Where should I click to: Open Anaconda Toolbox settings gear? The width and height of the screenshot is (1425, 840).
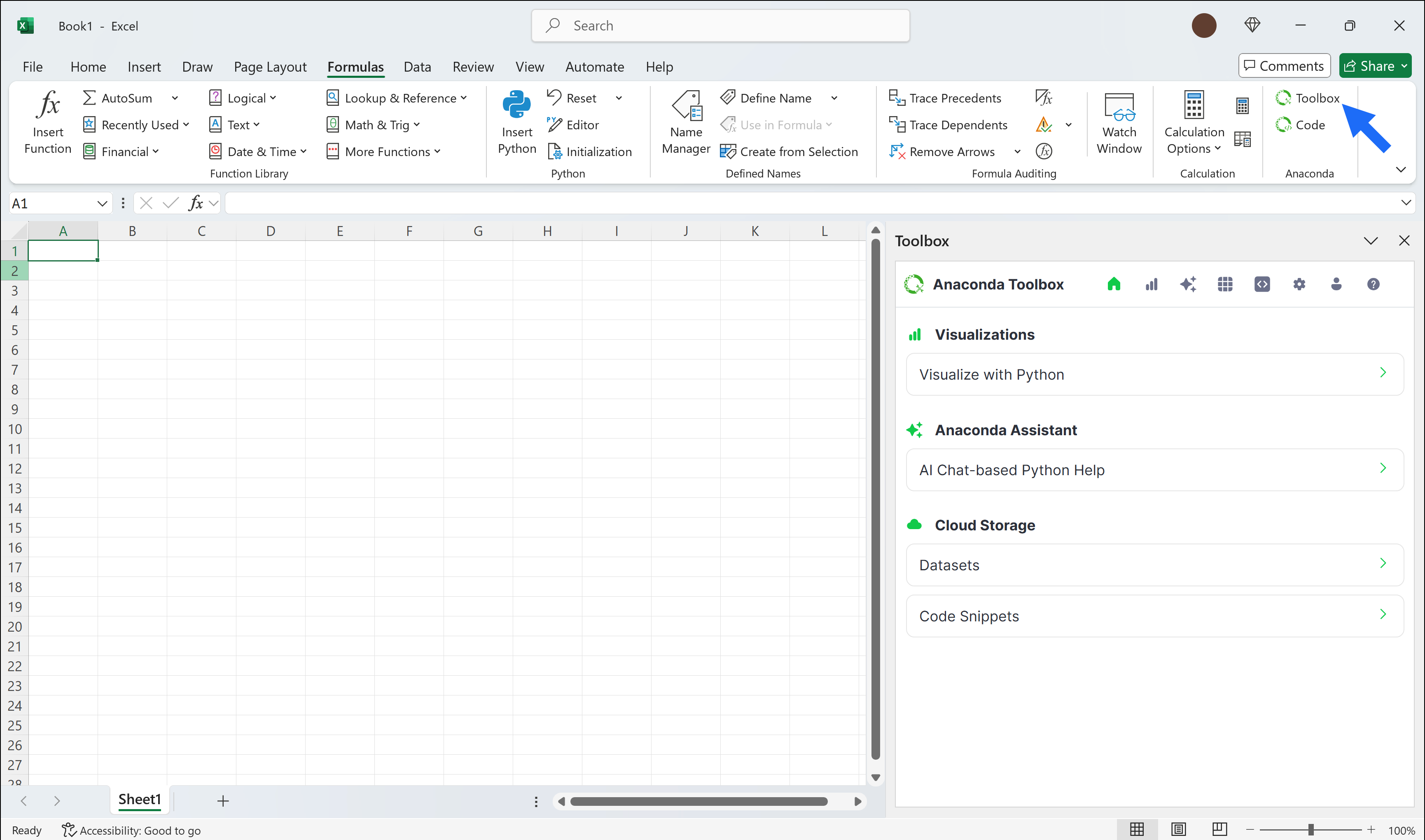tap(1299, 284)
